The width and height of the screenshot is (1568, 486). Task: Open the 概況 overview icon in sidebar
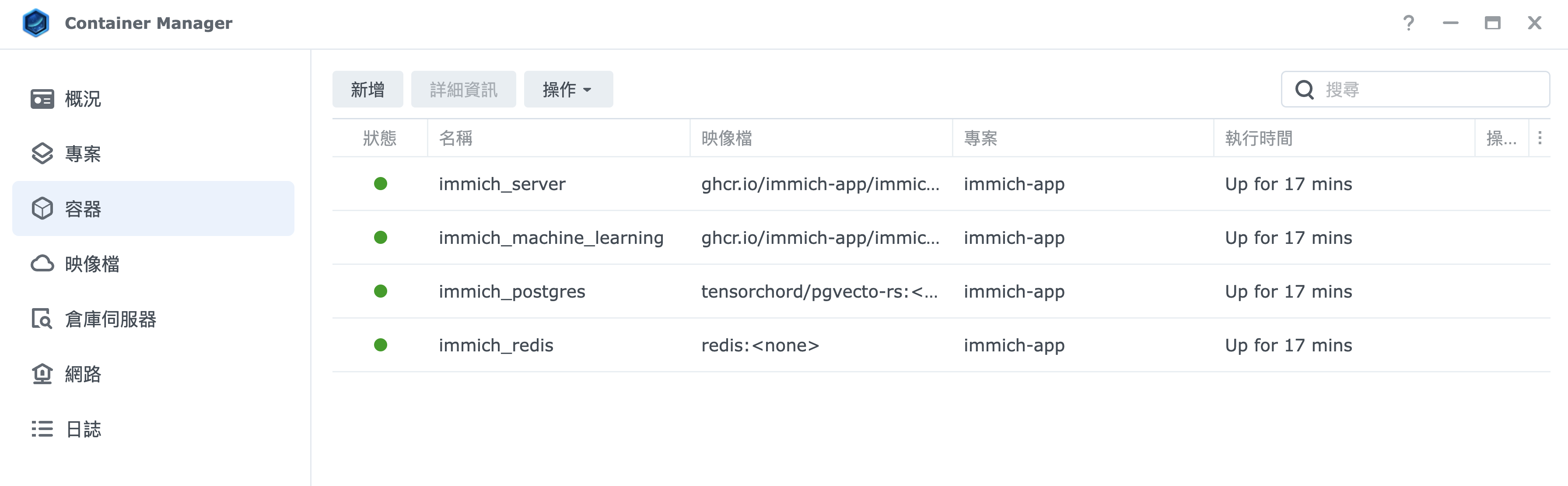tap(42, 98)
